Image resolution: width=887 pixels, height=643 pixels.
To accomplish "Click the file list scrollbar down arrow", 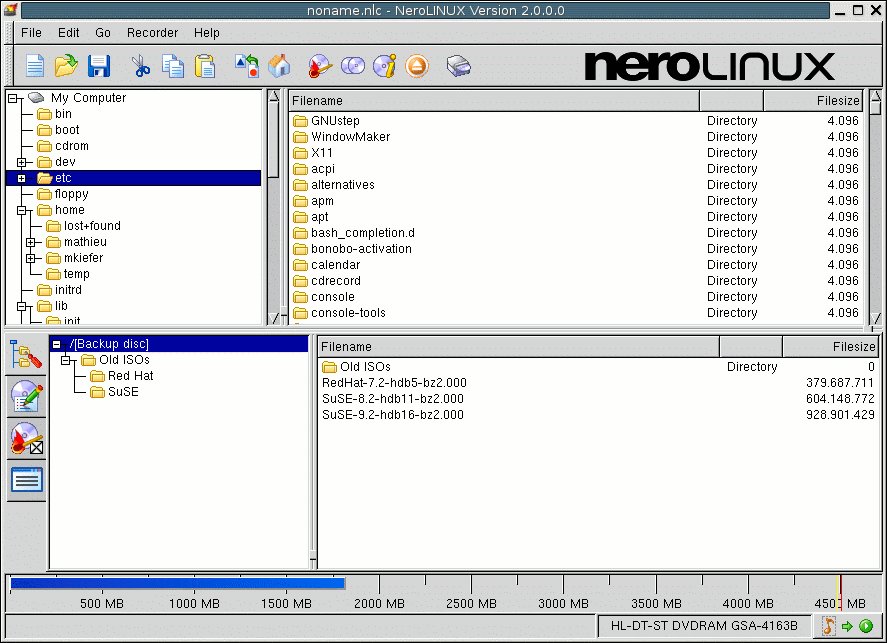I will coord(875,318).
